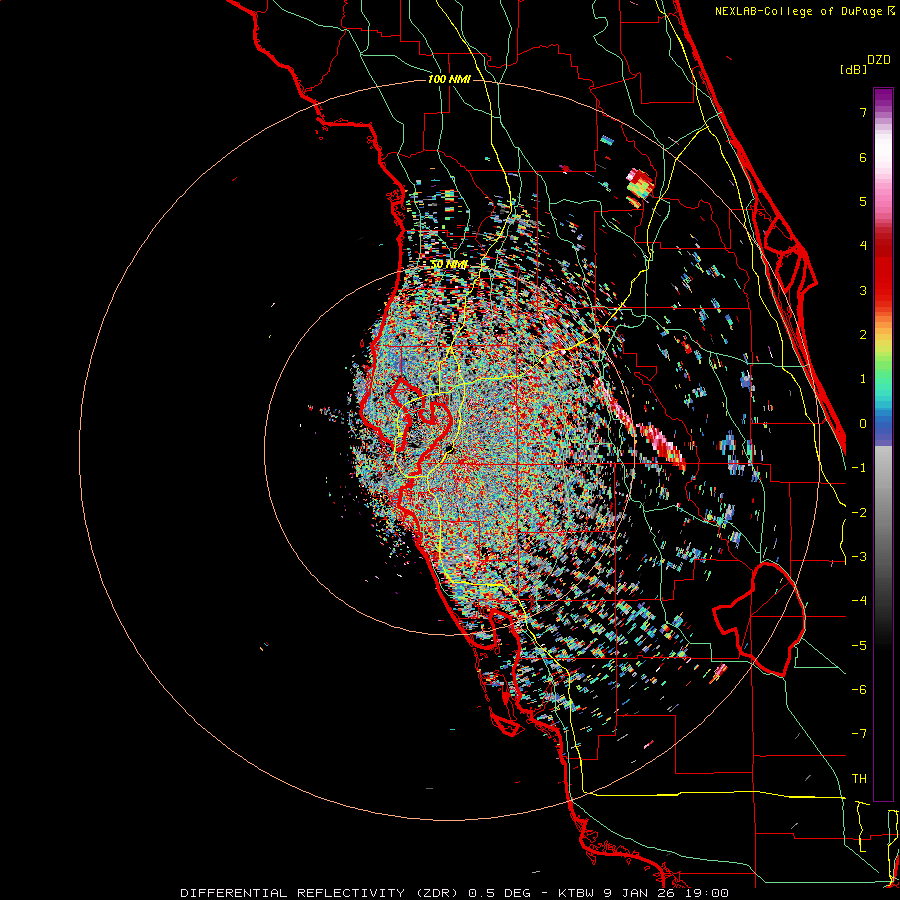Image resolution: width=900 pixels, height=900 pixels.
Task: Click the red-white streak echo east of 50 NMI ring
Action: pyautogui.click(x=660, y=443)
